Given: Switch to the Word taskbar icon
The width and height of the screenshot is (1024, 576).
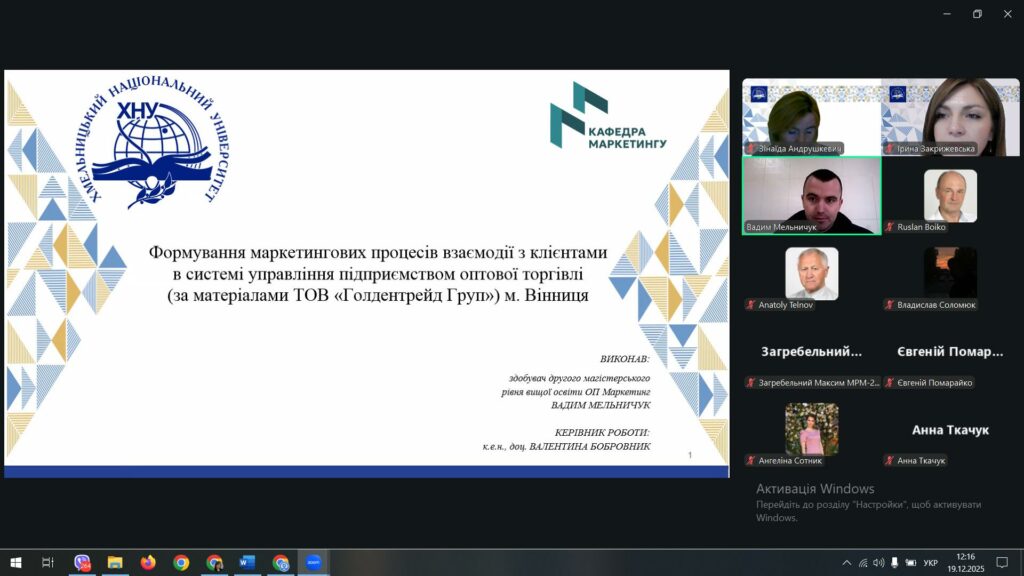Looking at the screenshot, I should (x=247, y=563).
